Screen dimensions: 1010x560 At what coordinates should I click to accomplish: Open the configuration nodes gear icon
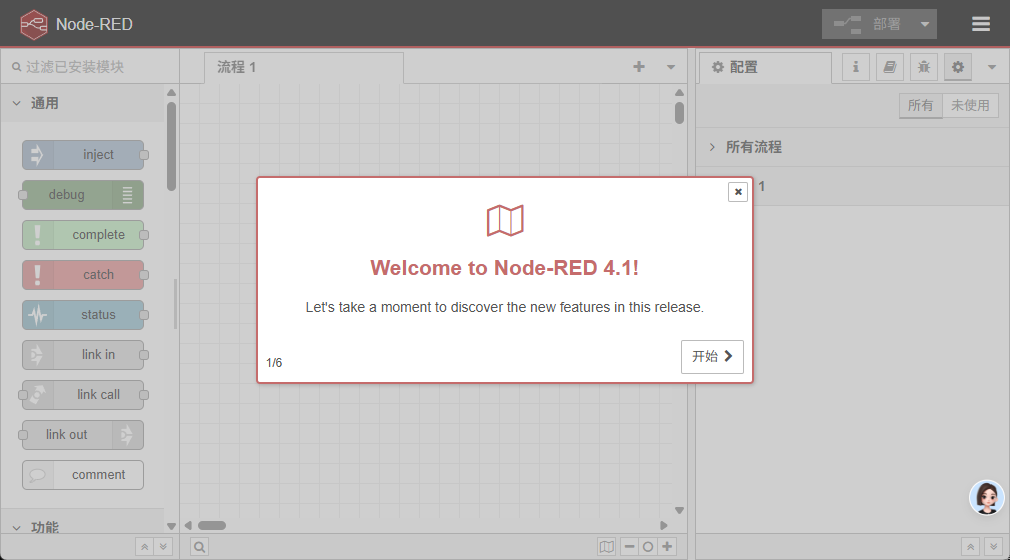point(958,66)
